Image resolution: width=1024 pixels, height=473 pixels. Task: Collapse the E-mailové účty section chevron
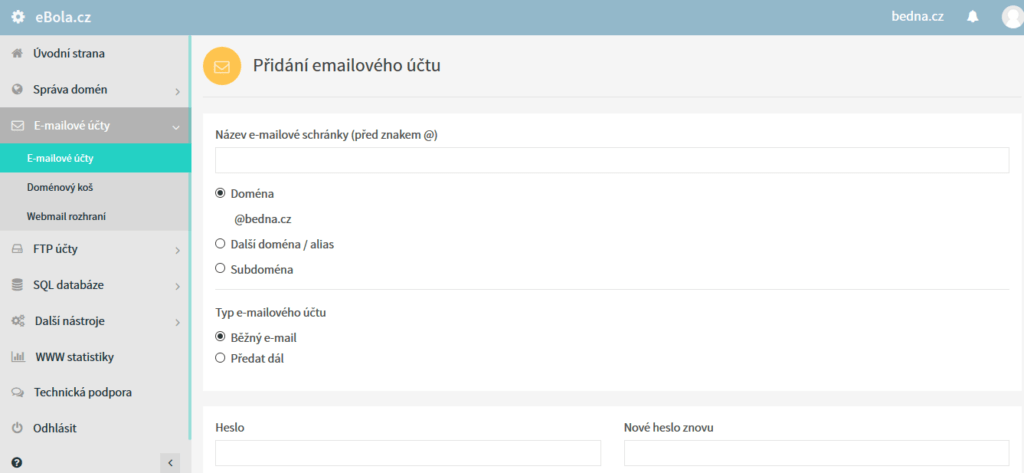point(176,127)
